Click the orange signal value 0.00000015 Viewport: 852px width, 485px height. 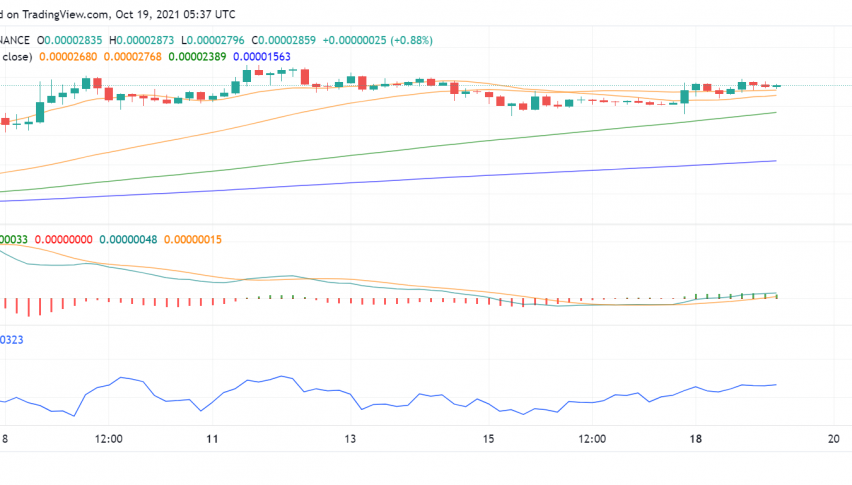[193, 240]
